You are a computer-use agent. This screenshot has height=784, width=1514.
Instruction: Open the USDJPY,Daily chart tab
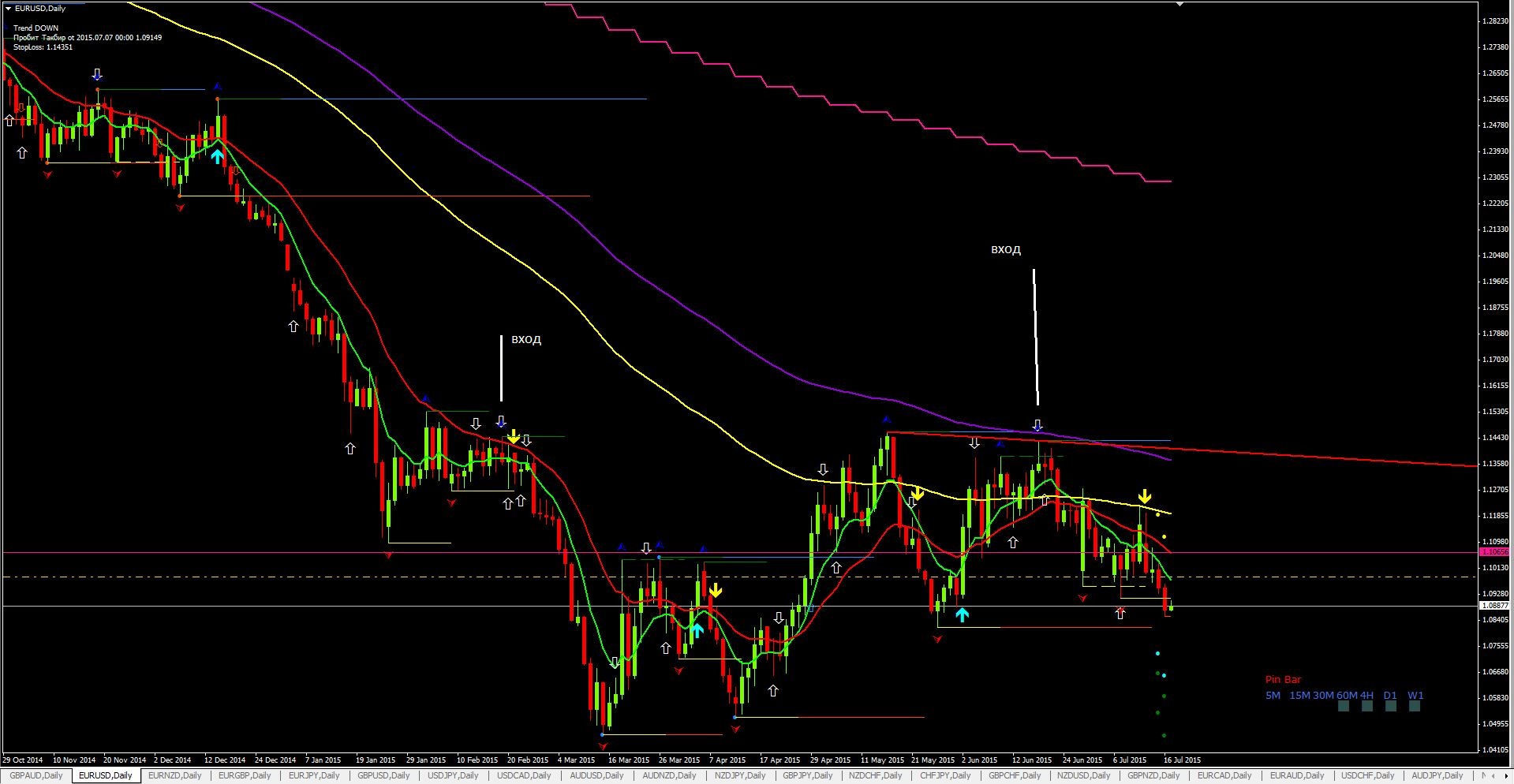453,776
